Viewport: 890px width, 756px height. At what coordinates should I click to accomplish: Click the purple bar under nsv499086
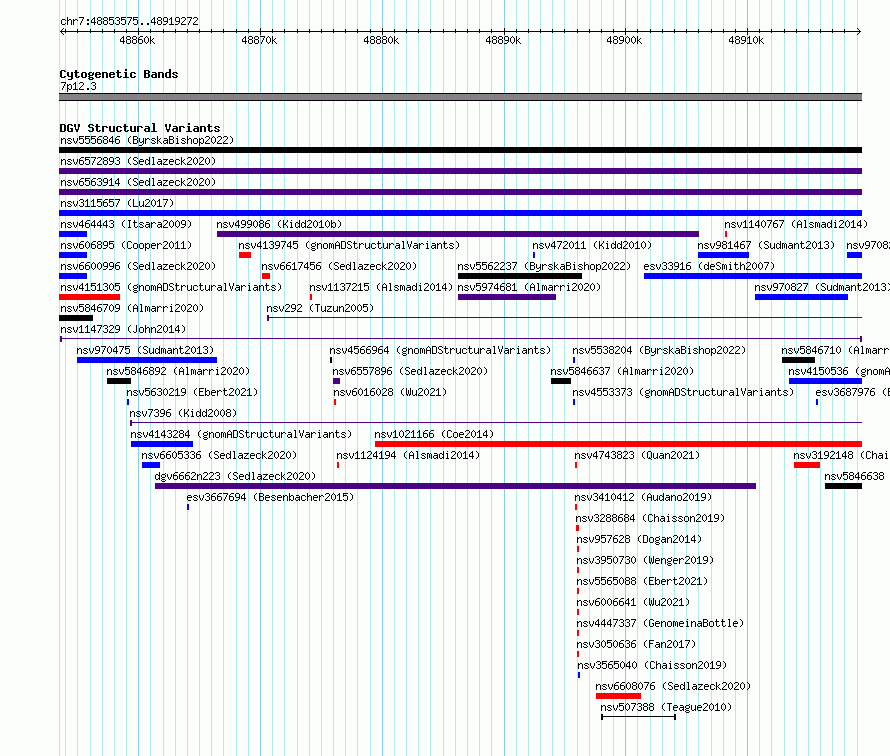pos(457,234)
